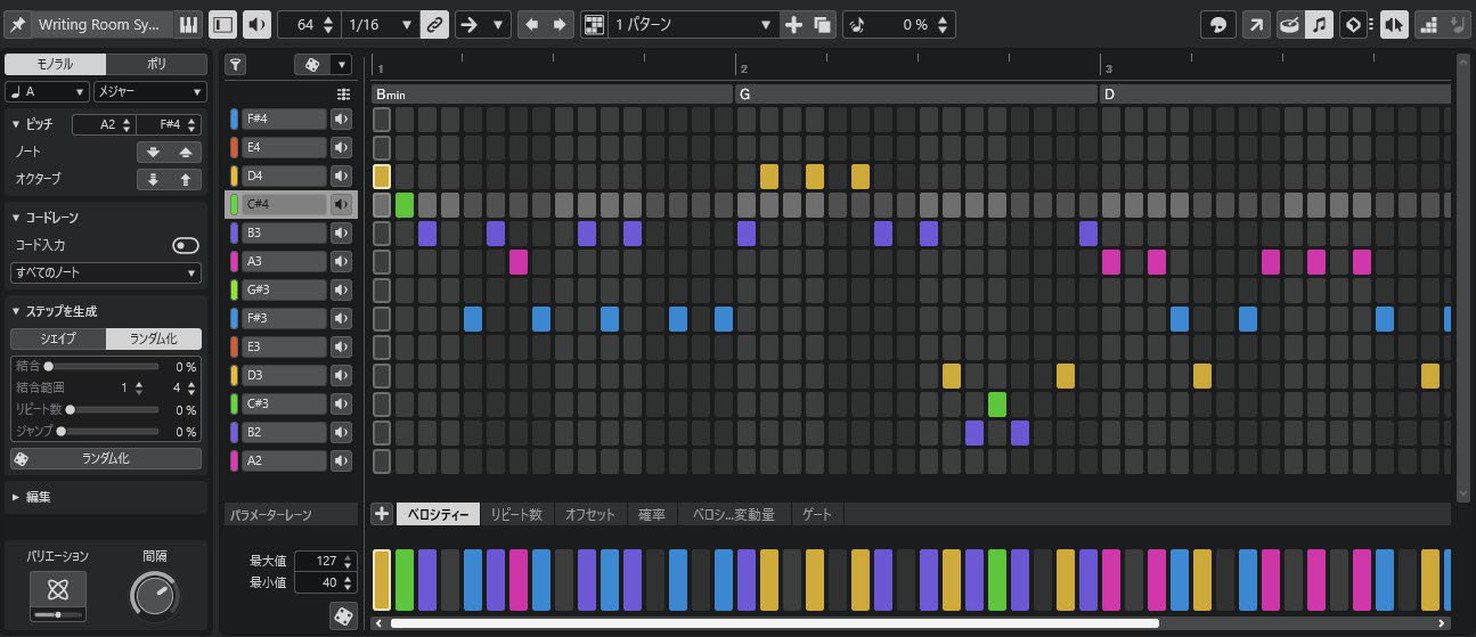The width and height of the screenshot is (1476, 637).
Task: Click the 間隔 knob
Action: click(x=154, y=596)
